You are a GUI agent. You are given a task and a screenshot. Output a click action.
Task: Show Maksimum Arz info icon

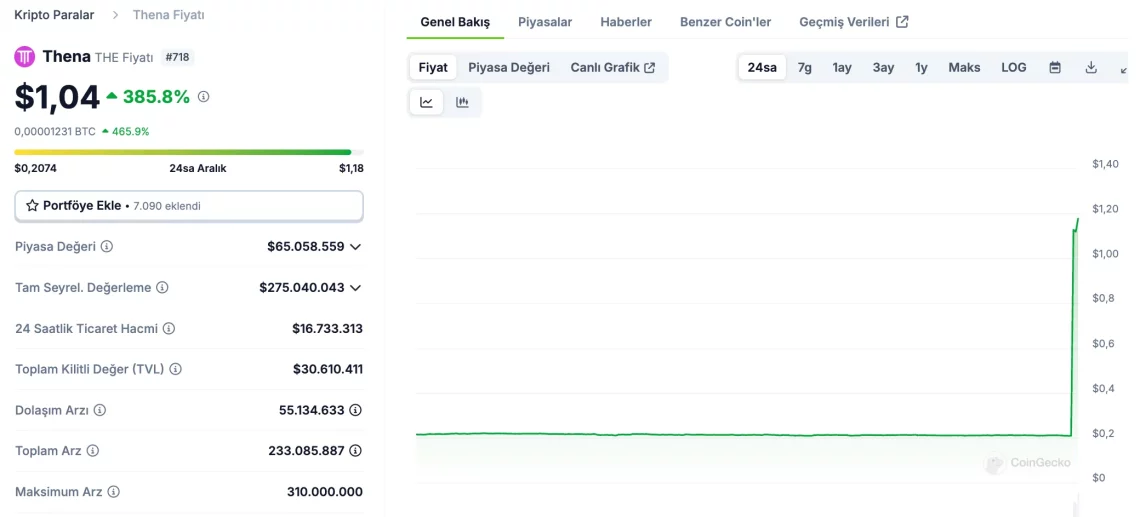pyautogui.click(x=113, y=492)
